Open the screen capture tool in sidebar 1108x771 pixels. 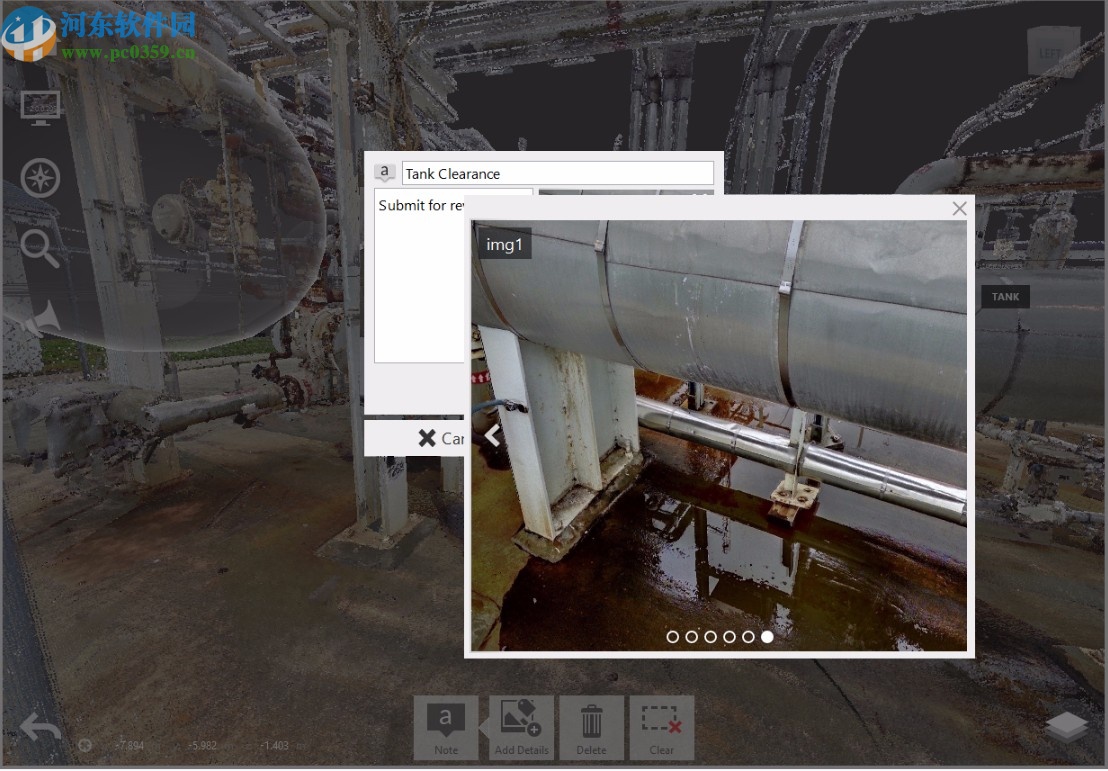pyautogui.click(x=39, y=107)
